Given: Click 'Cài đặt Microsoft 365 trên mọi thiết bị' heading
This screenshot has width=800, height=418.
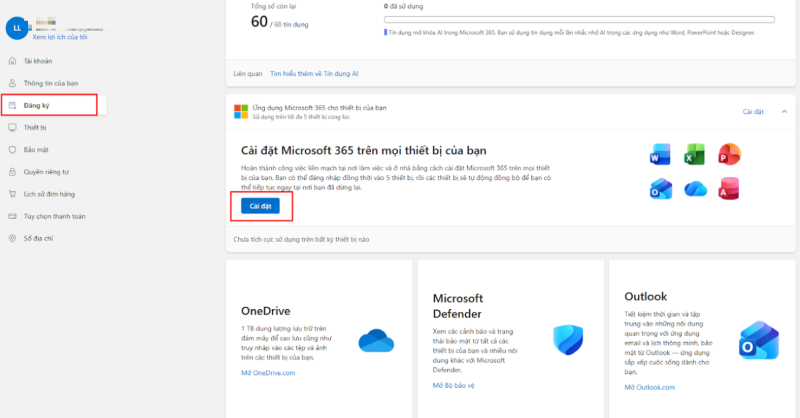Looking at the screenshot, I should pyautogui.click(x=363, y=151).
